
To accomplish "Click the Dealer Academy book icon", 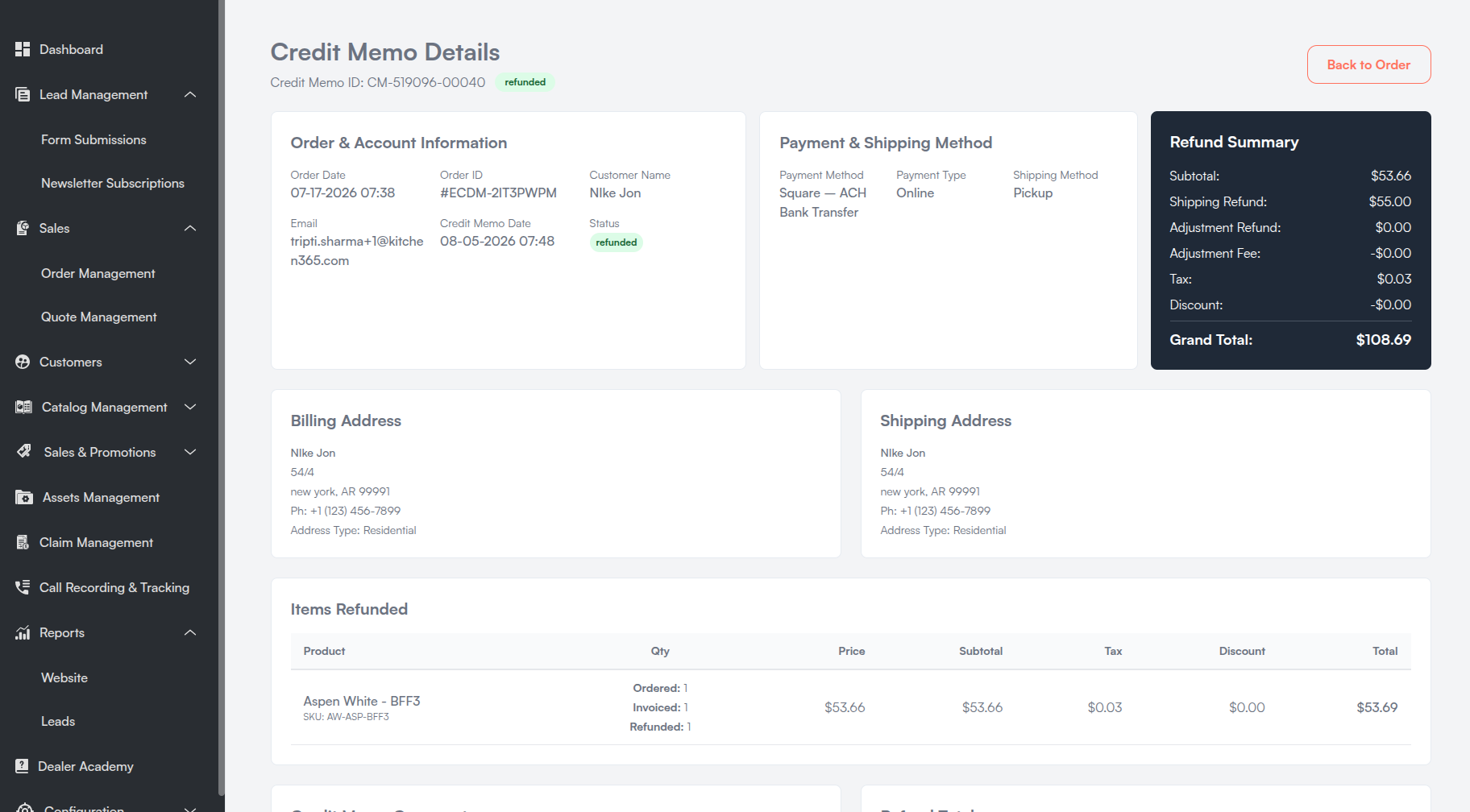I will 22,766.
